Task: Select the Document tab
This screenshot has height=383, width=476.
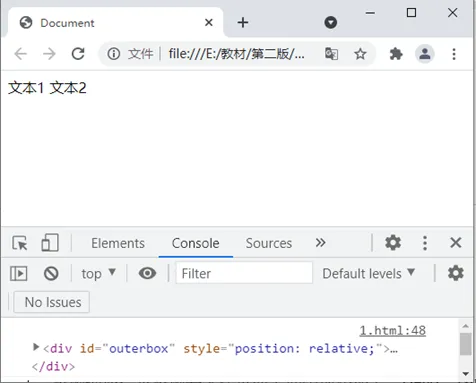Action: click(115, 23)
